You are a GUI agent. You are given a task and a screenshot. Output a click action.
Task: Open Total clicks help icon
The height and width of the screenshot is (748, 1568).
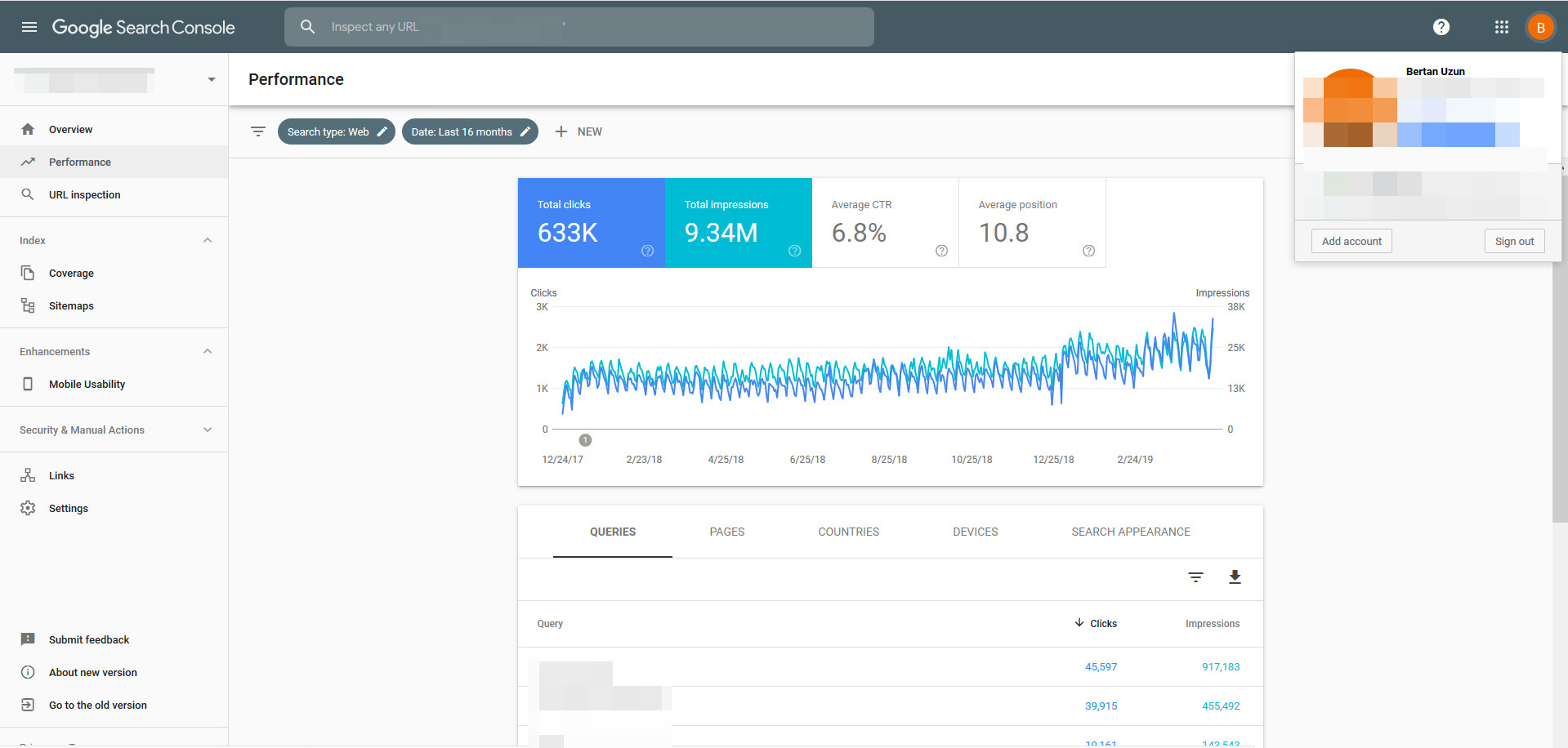click(x=647, y=251)
